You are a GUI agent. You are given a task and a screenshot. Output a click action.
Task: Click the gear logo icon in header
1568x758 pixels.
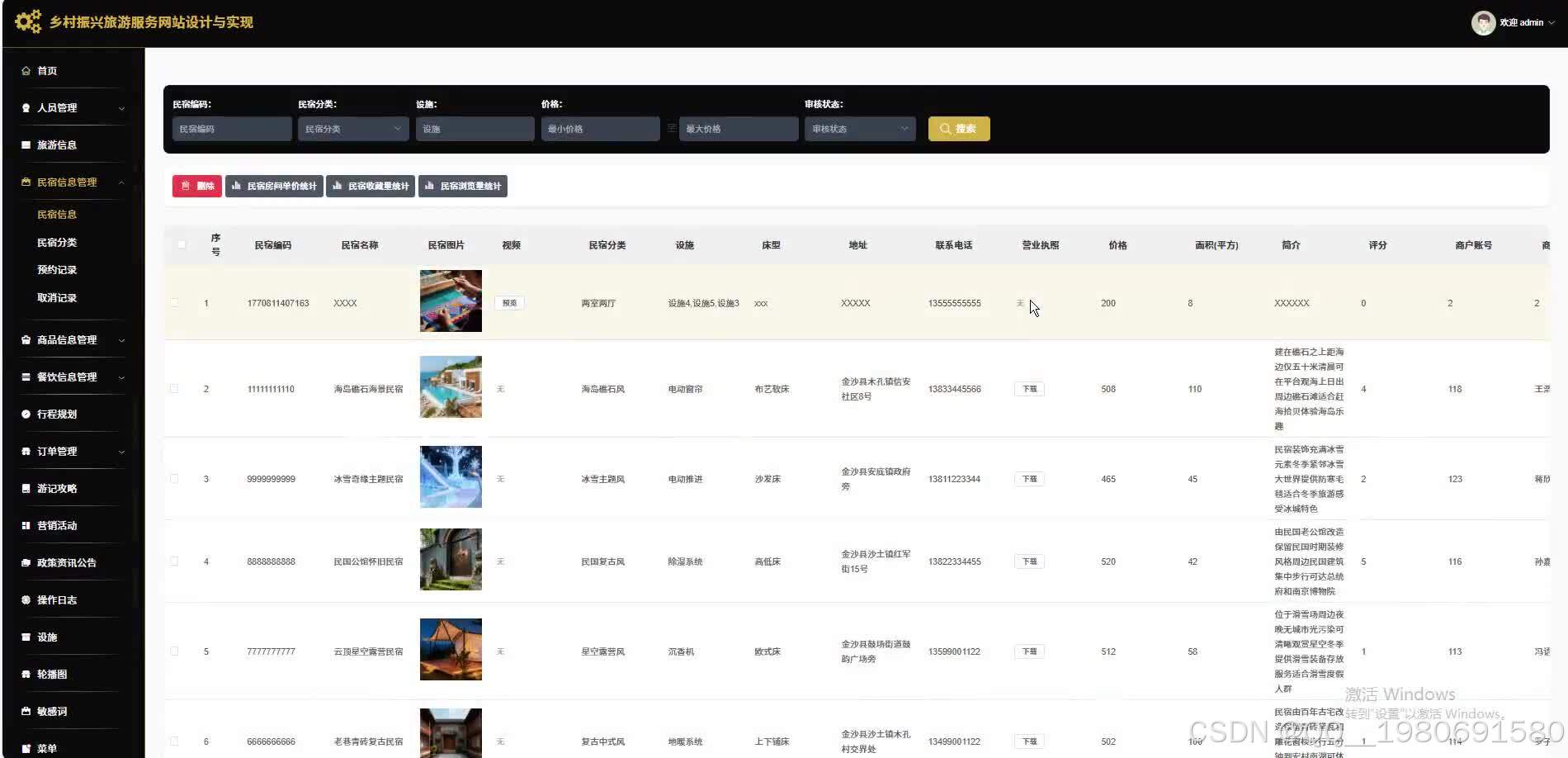pyautogui.click(x=28, y=21)
